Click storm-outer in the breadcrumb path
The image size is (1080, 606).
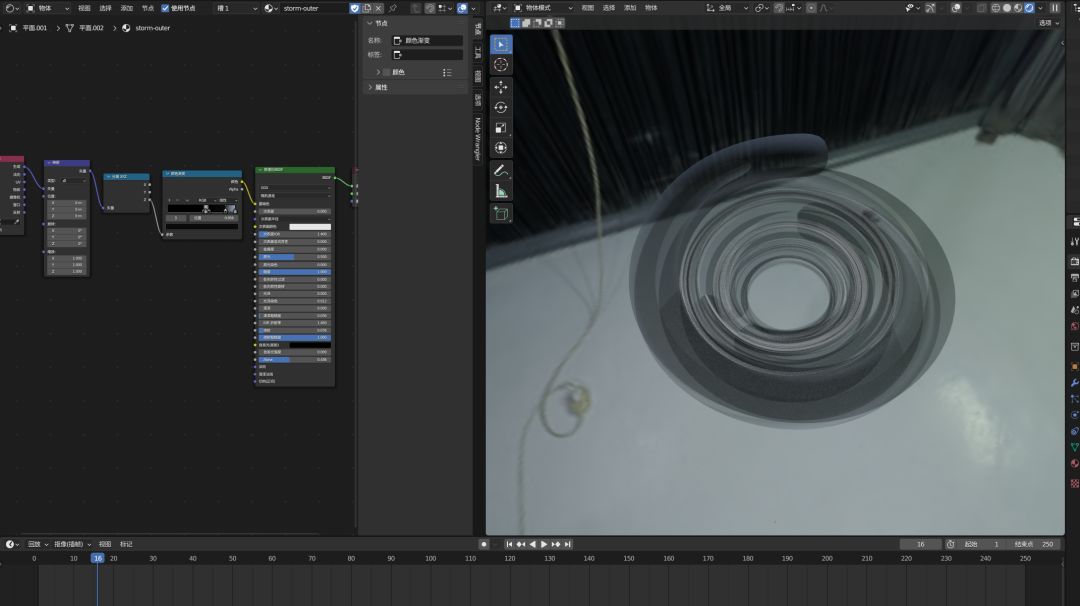152,28
